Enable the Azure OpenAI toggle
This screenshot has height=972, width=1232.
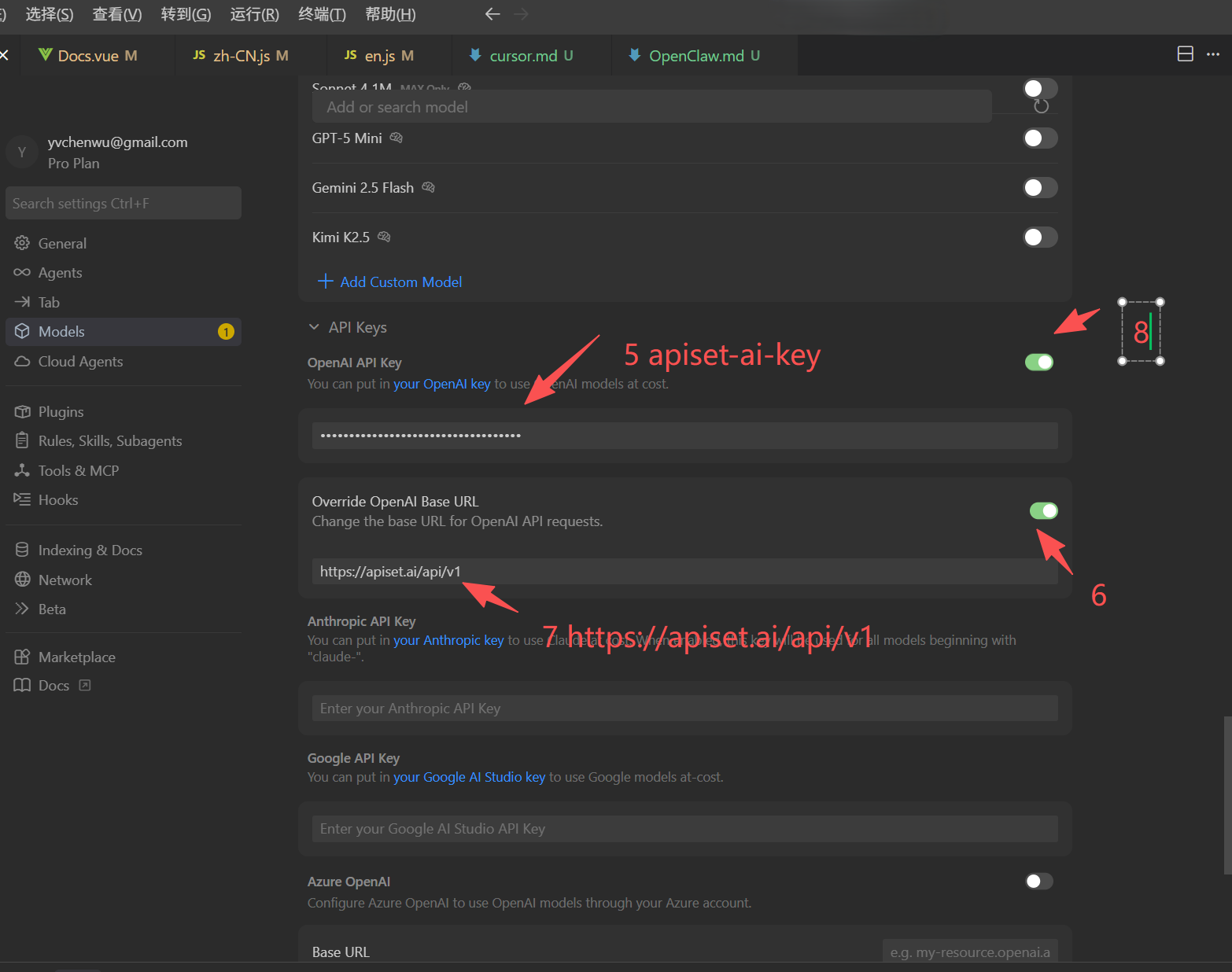(x=1039, y=881)
